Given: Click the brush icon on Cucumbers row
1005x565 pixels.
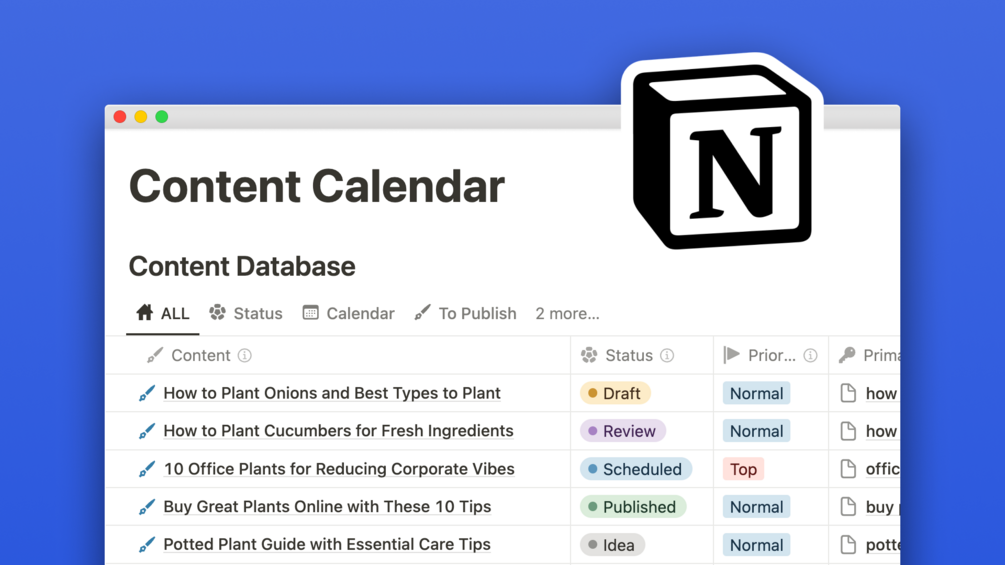Looking at the screenshot, I should click(x=147, y=431).
